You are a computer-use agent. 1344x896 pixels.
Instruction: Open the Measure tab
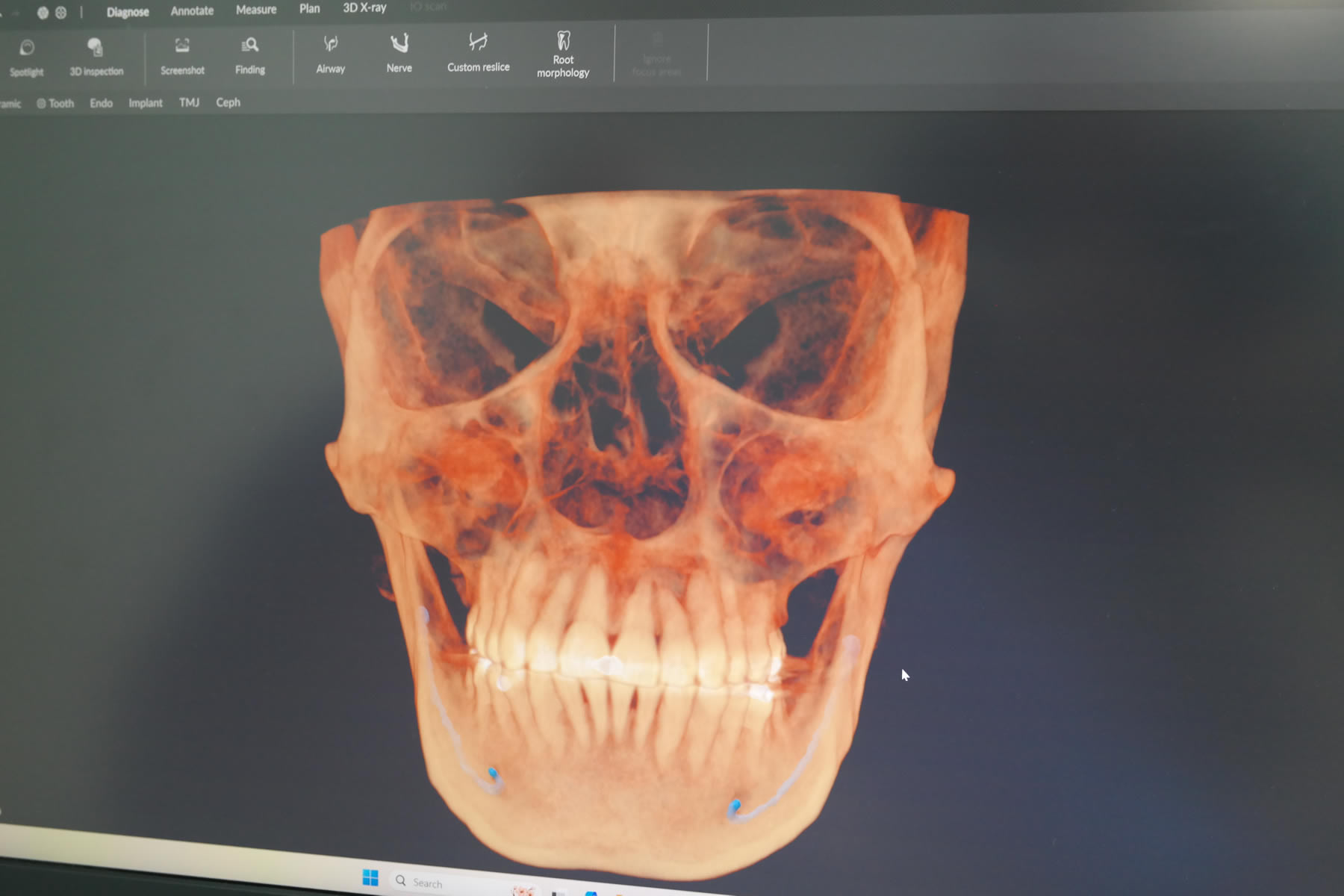click(x=256, y=10)
